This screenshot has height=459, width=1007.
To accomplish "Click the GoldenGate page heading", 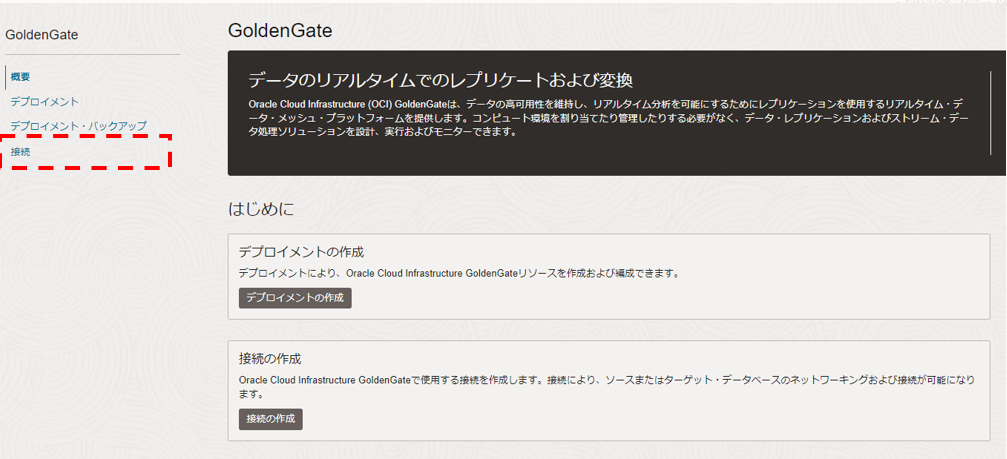I will tap(280, 31).
